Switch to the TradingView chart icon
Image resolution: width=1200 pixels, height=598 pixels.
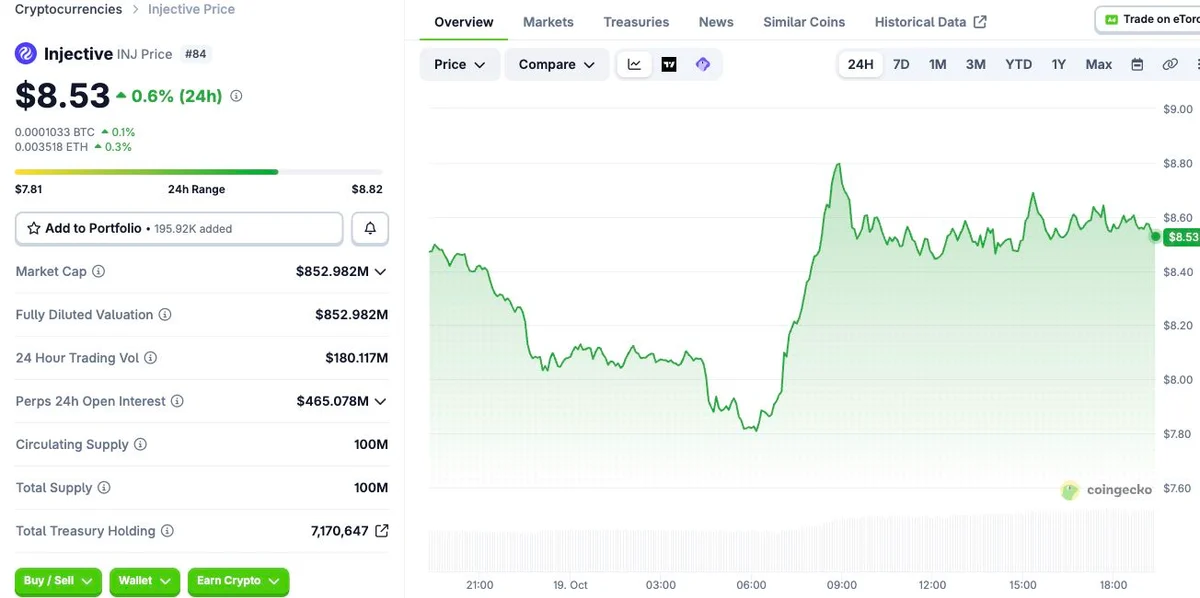click(x=669, y=64)
